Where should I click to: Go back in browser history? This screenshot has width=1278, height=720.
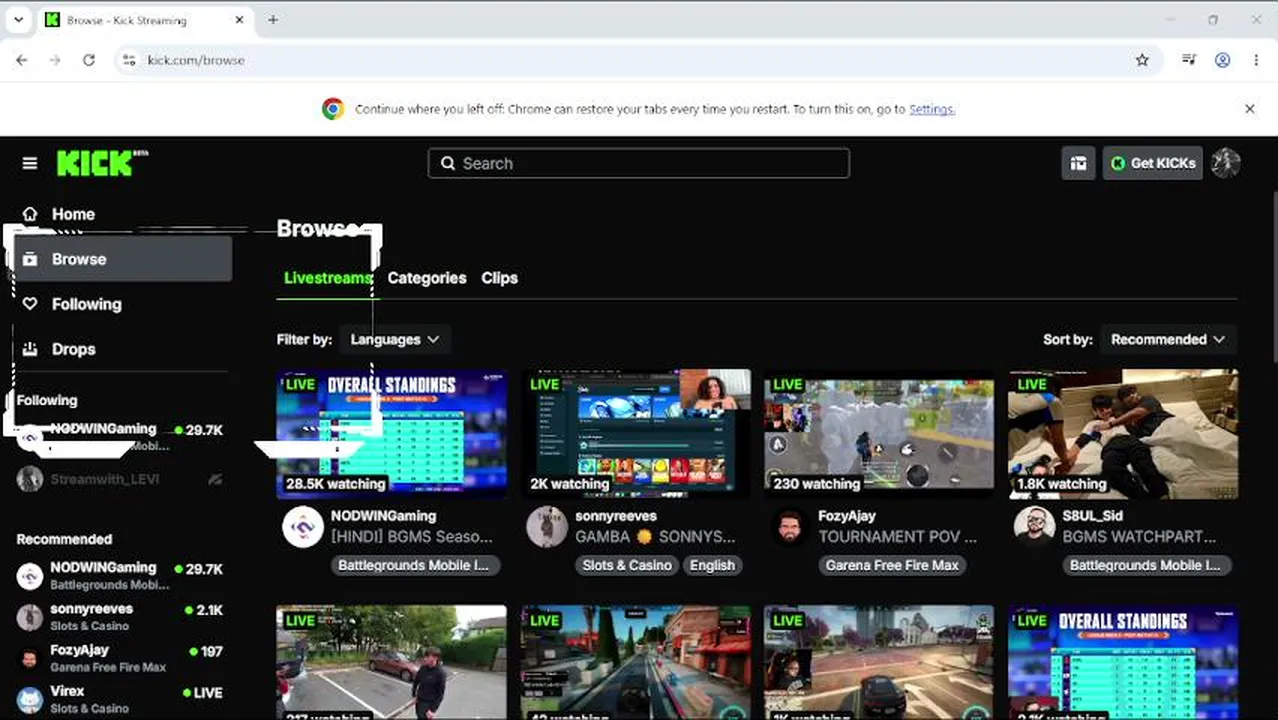tap(22, 60)
